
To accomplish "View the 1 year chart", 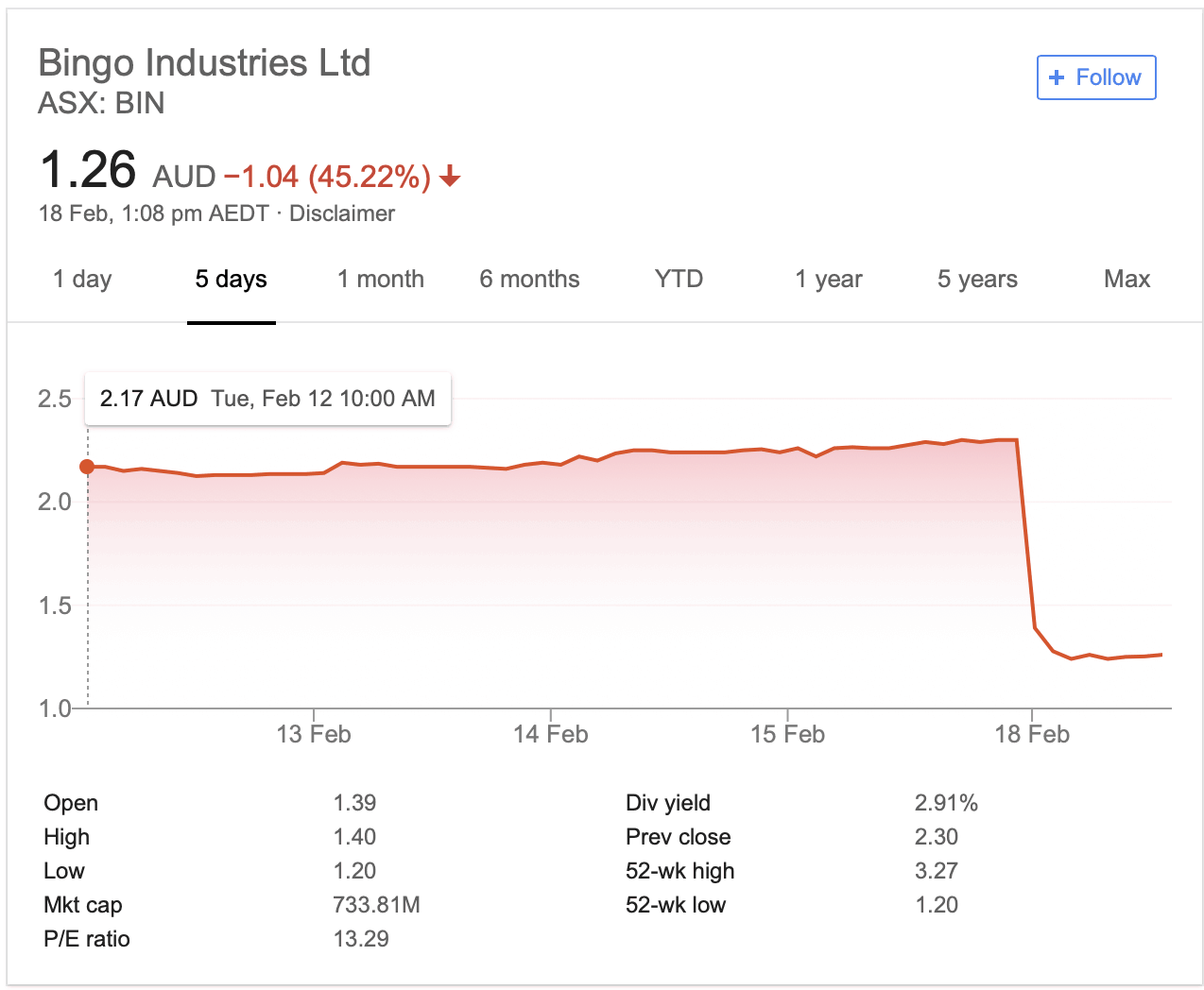I will (829, 280).
